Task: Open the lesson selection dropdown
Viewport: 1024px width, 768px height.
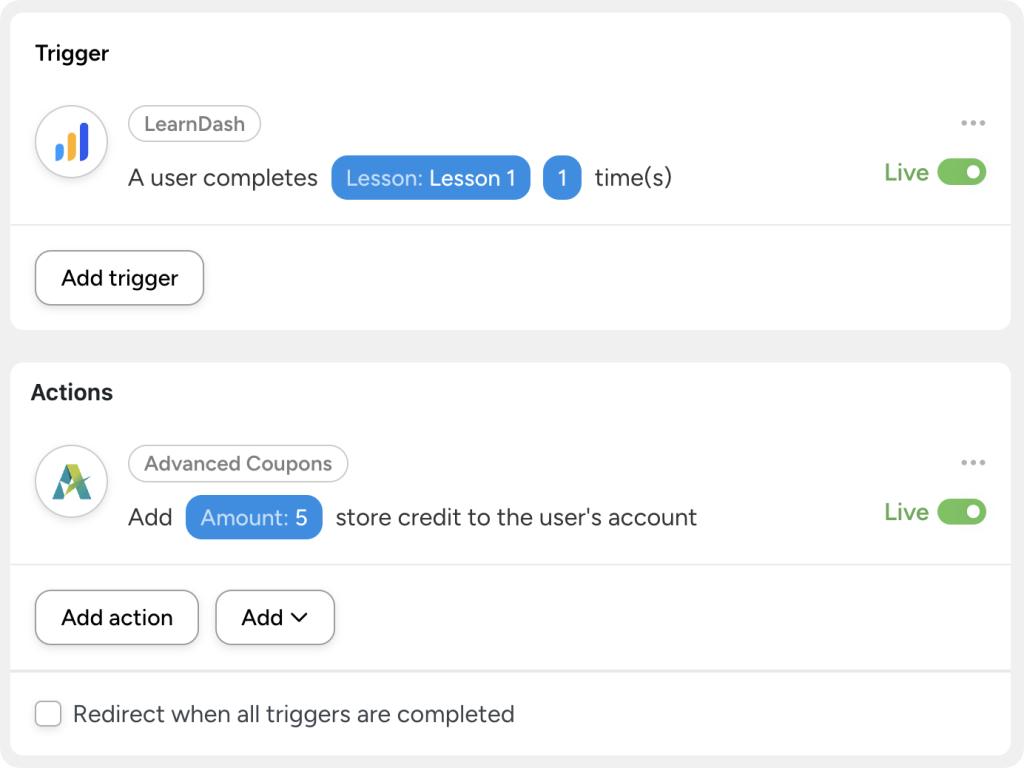Action: coord(430,177)
